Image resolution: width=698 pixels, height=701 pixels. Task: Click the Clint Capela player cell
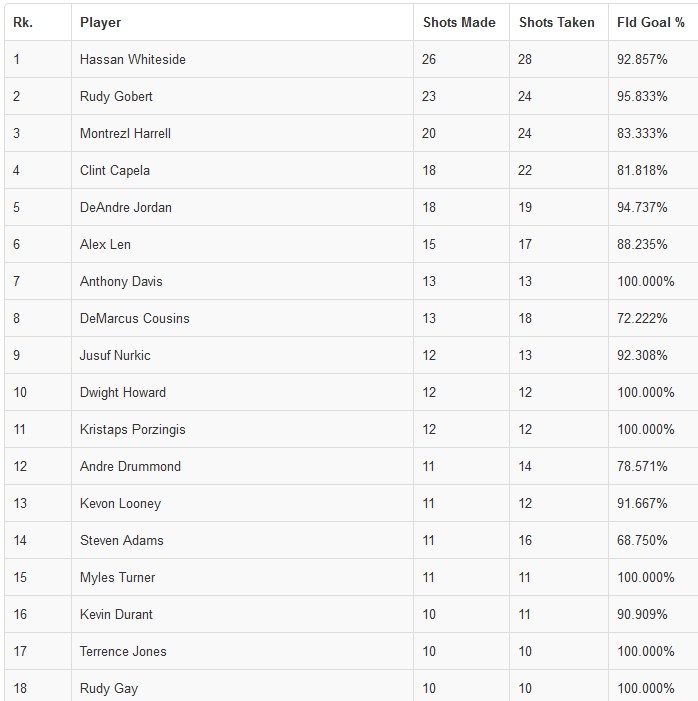(115, 170)
